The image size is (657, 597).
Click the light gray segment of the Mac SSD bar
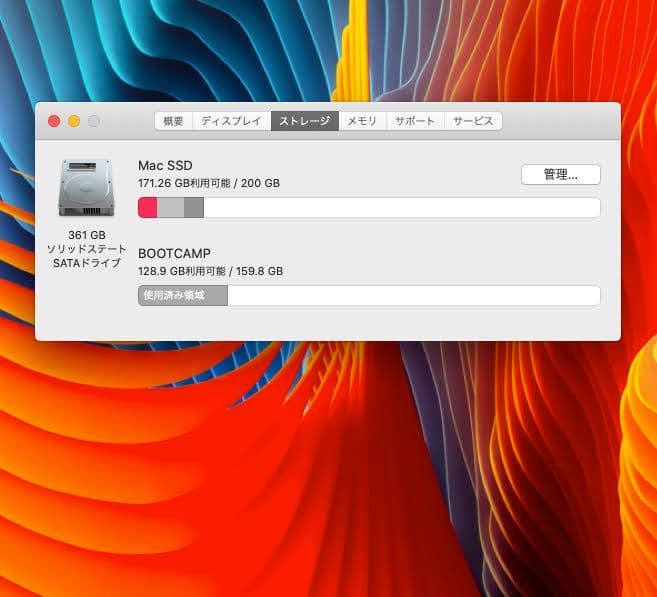coord(171,208)
